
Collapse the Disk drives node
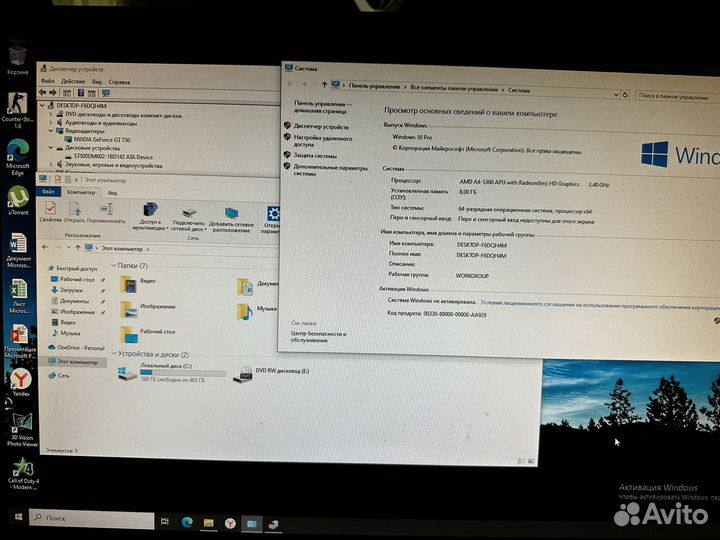(x=51, y=148)
